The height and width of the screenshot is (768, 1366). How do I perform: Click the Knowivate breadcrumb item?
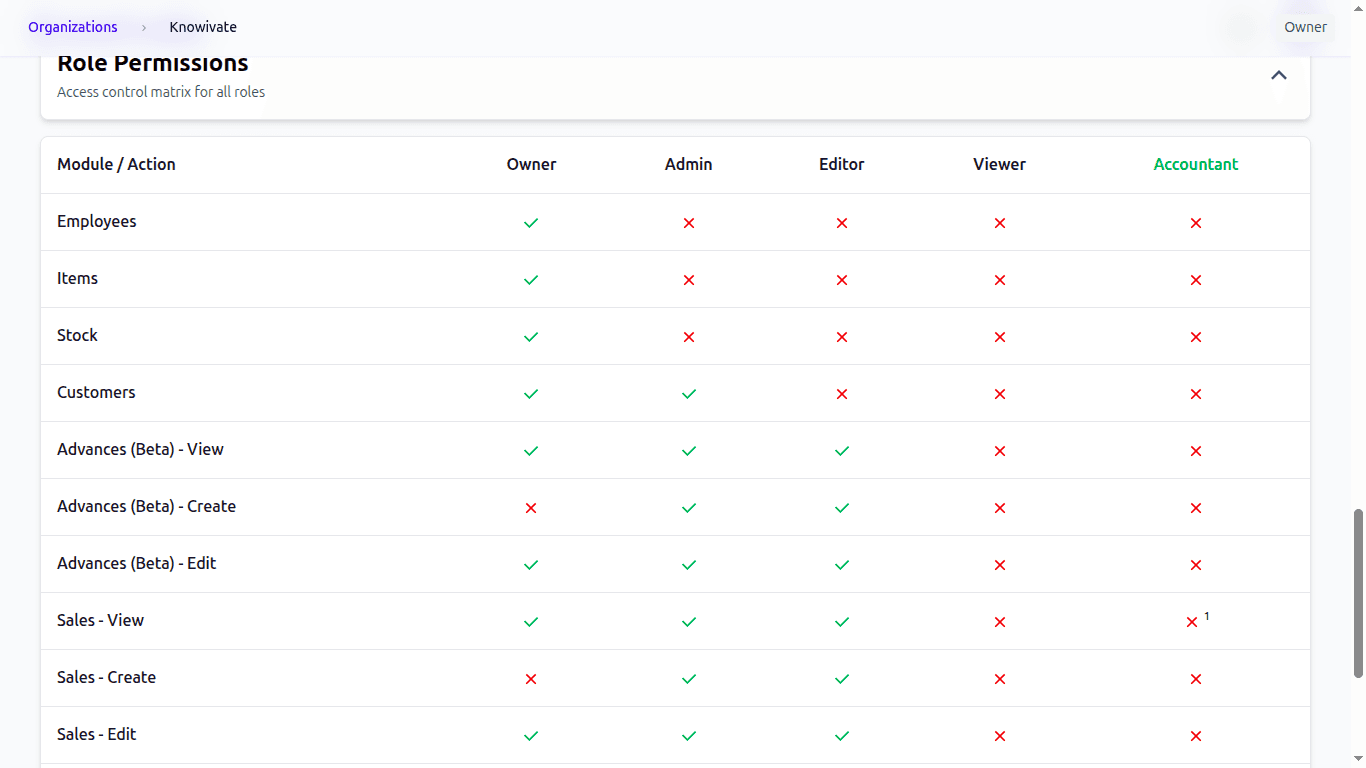point(203,27)
